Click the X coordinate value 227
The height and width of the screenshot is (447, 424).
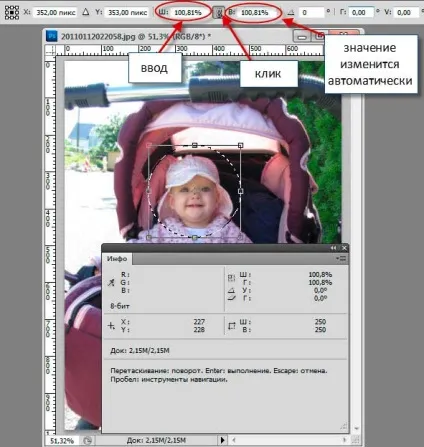(199, 322)
